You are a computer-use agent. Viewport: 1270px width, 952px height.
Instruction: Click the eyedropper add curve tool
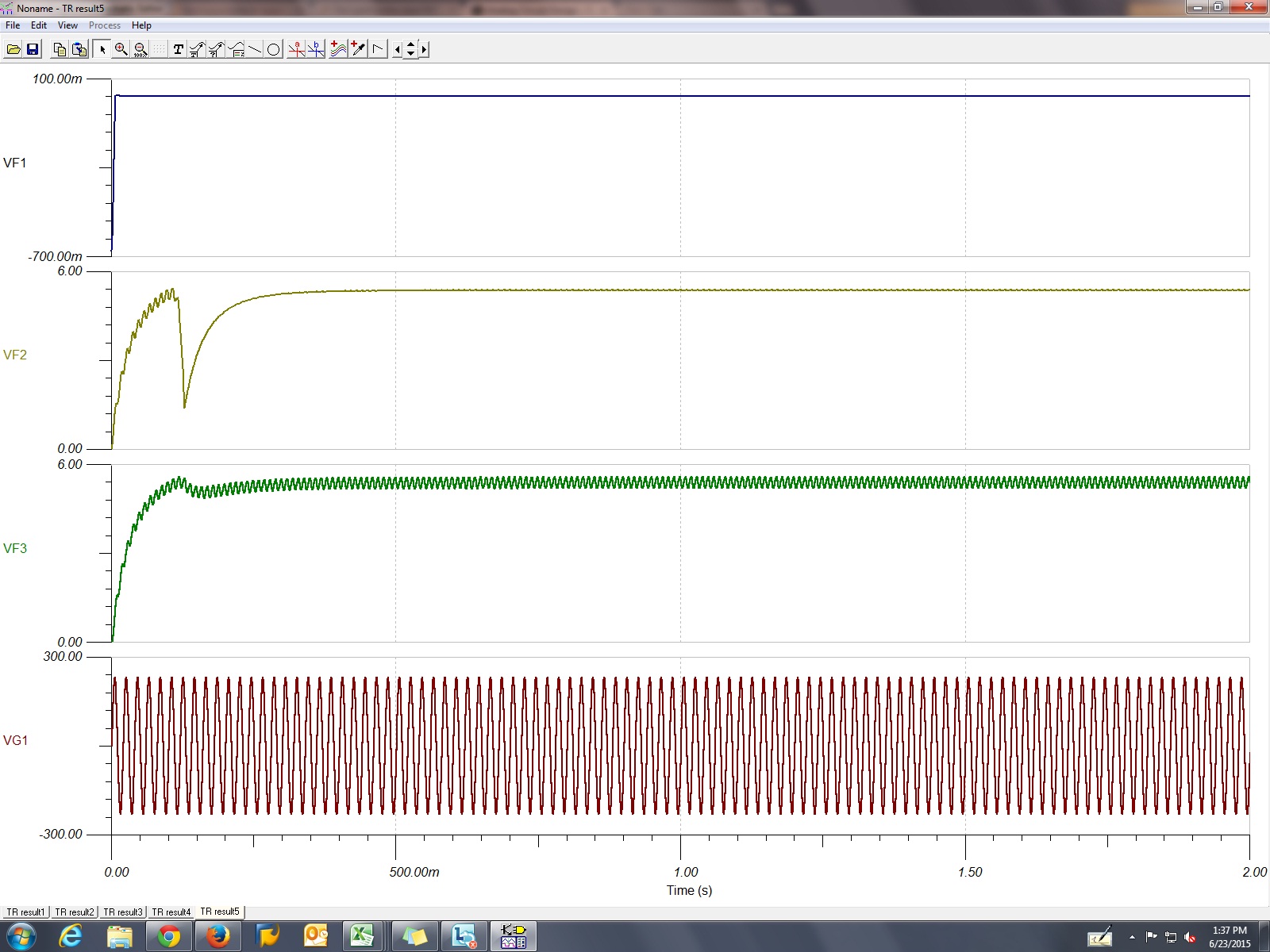coord(358,49)
